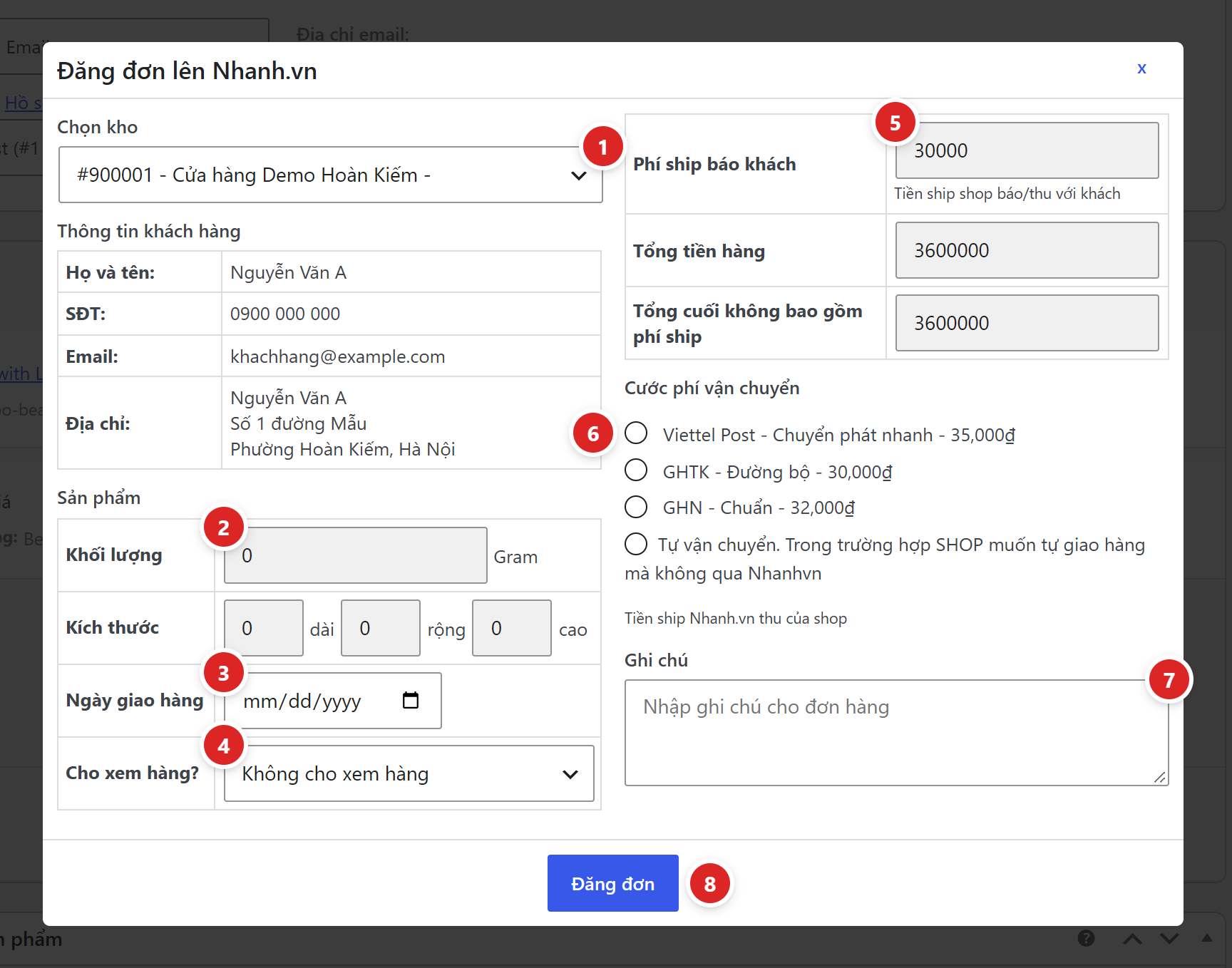
Task: Click the Ghi chú note textarea
Action: point(897,733)
